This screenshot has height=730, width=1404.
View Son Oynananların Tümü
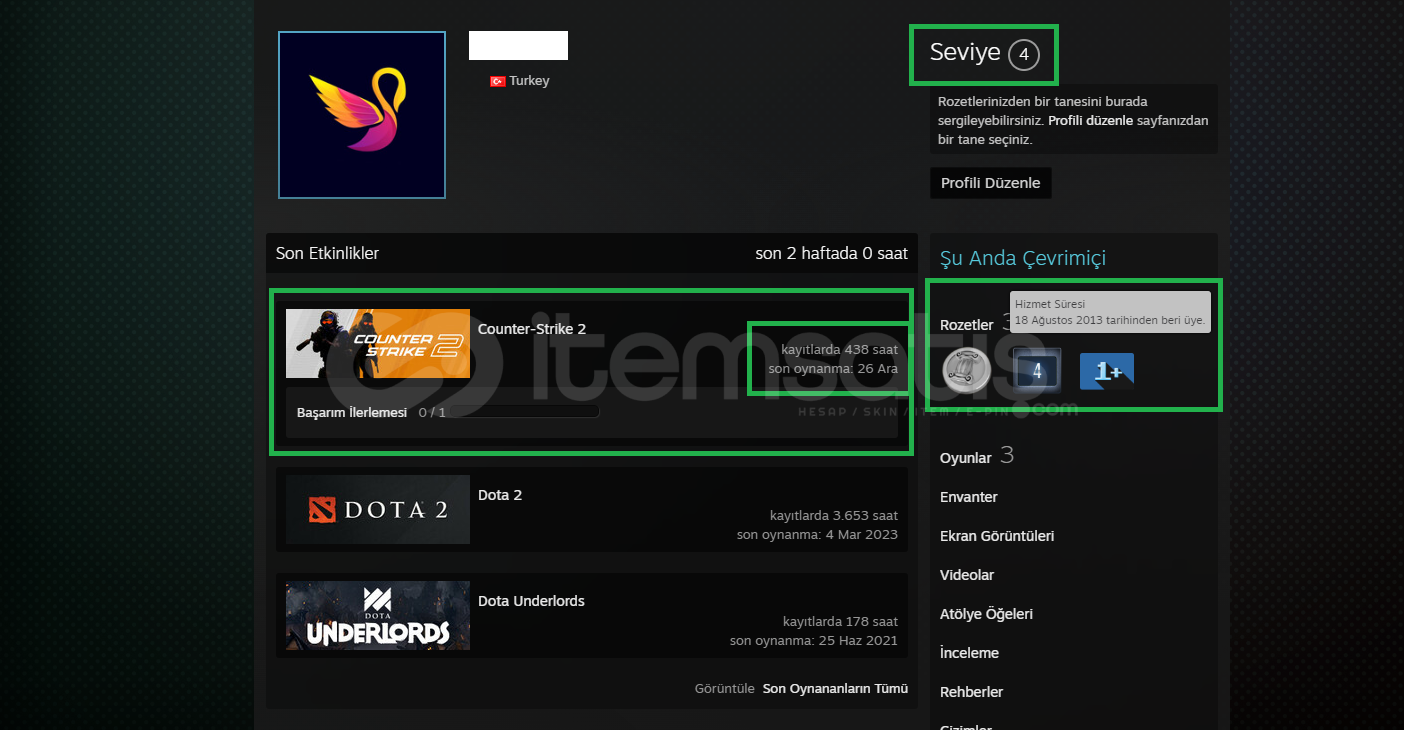(x=835, y=689)
